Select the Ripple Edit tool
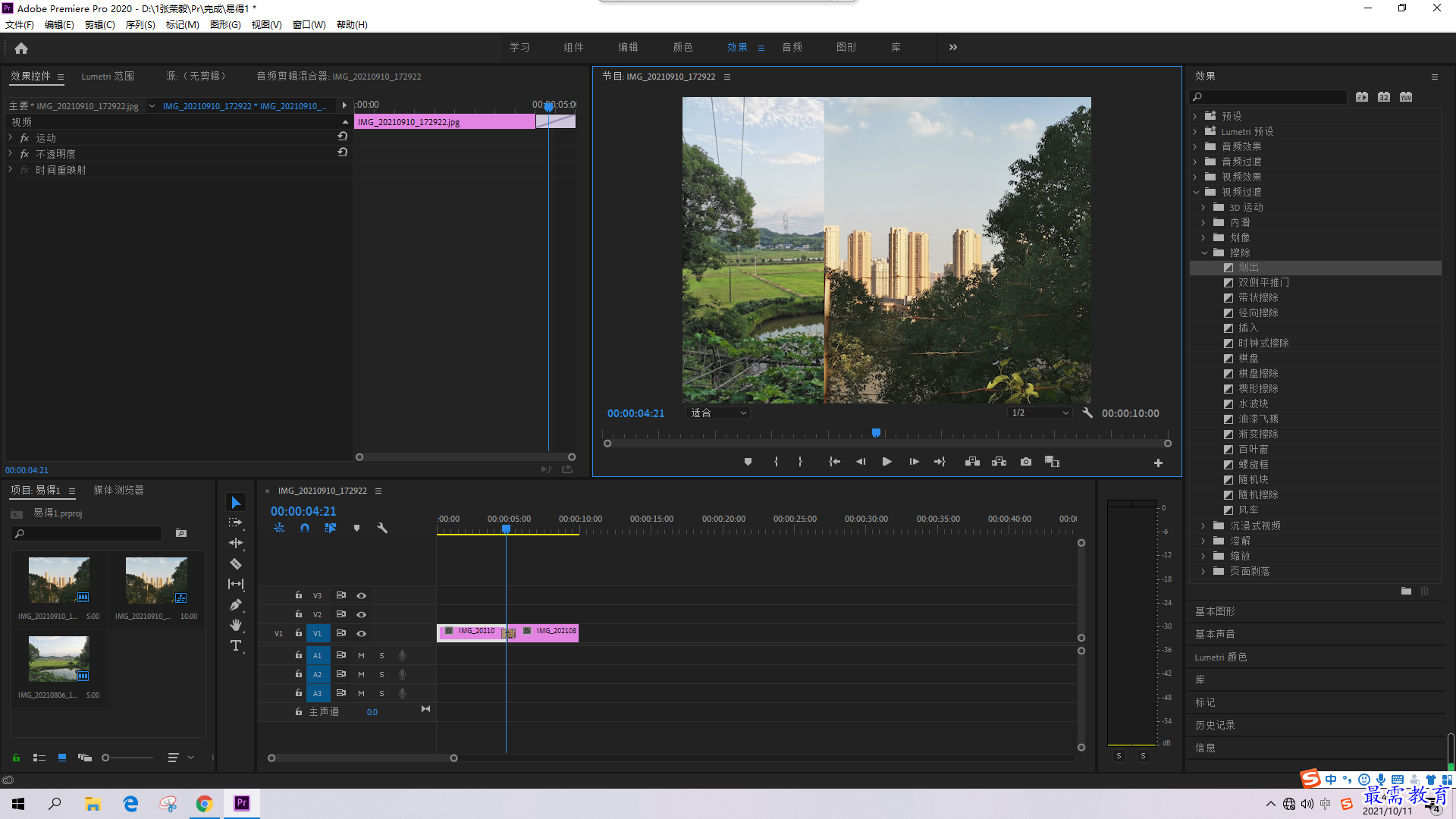The image size is (1456, 819). [x=236, y=543]
